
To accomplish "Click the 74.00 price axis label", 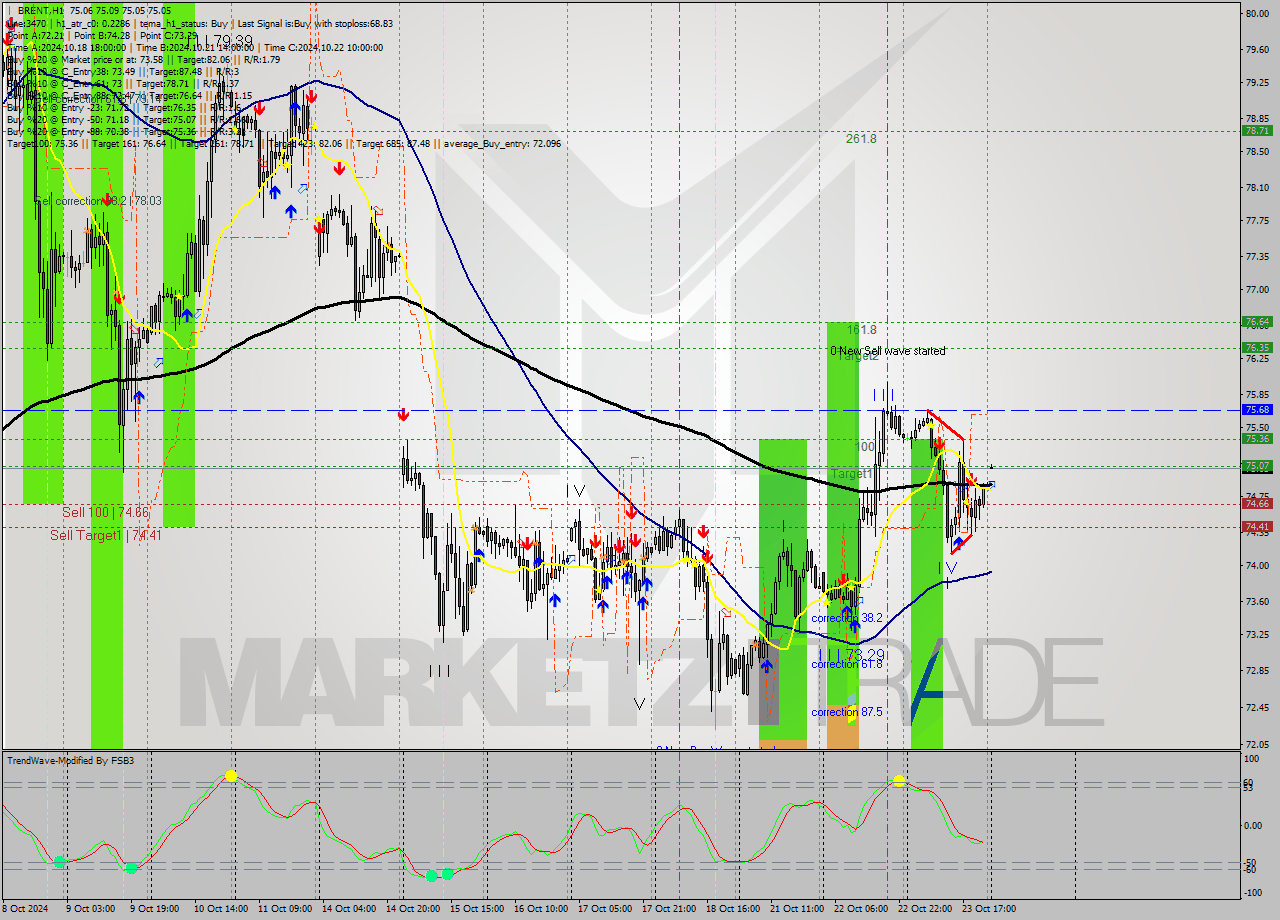I will point(1257,566).
